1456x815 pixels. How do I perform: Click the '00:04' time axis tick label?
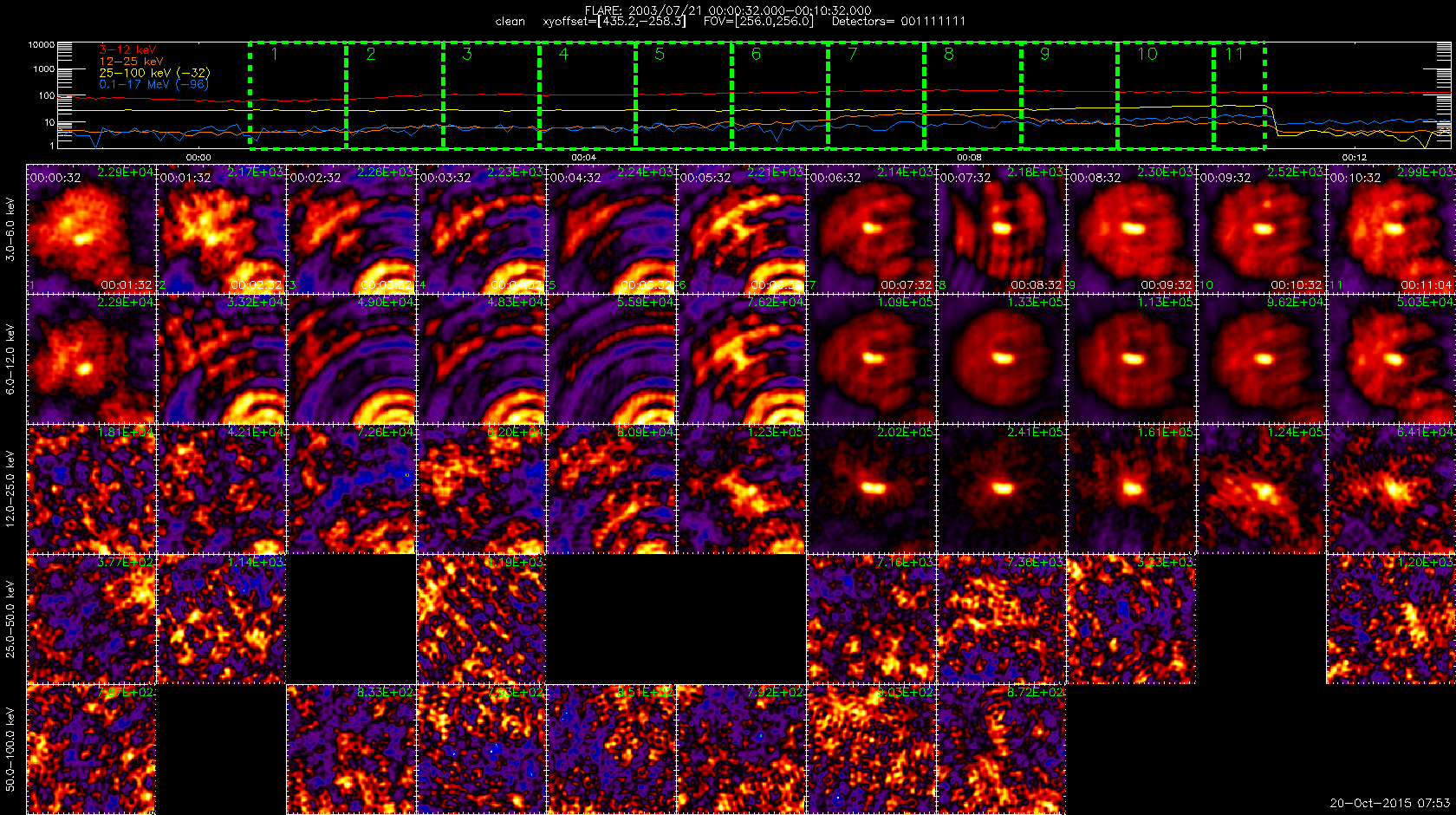pos(583,158)
